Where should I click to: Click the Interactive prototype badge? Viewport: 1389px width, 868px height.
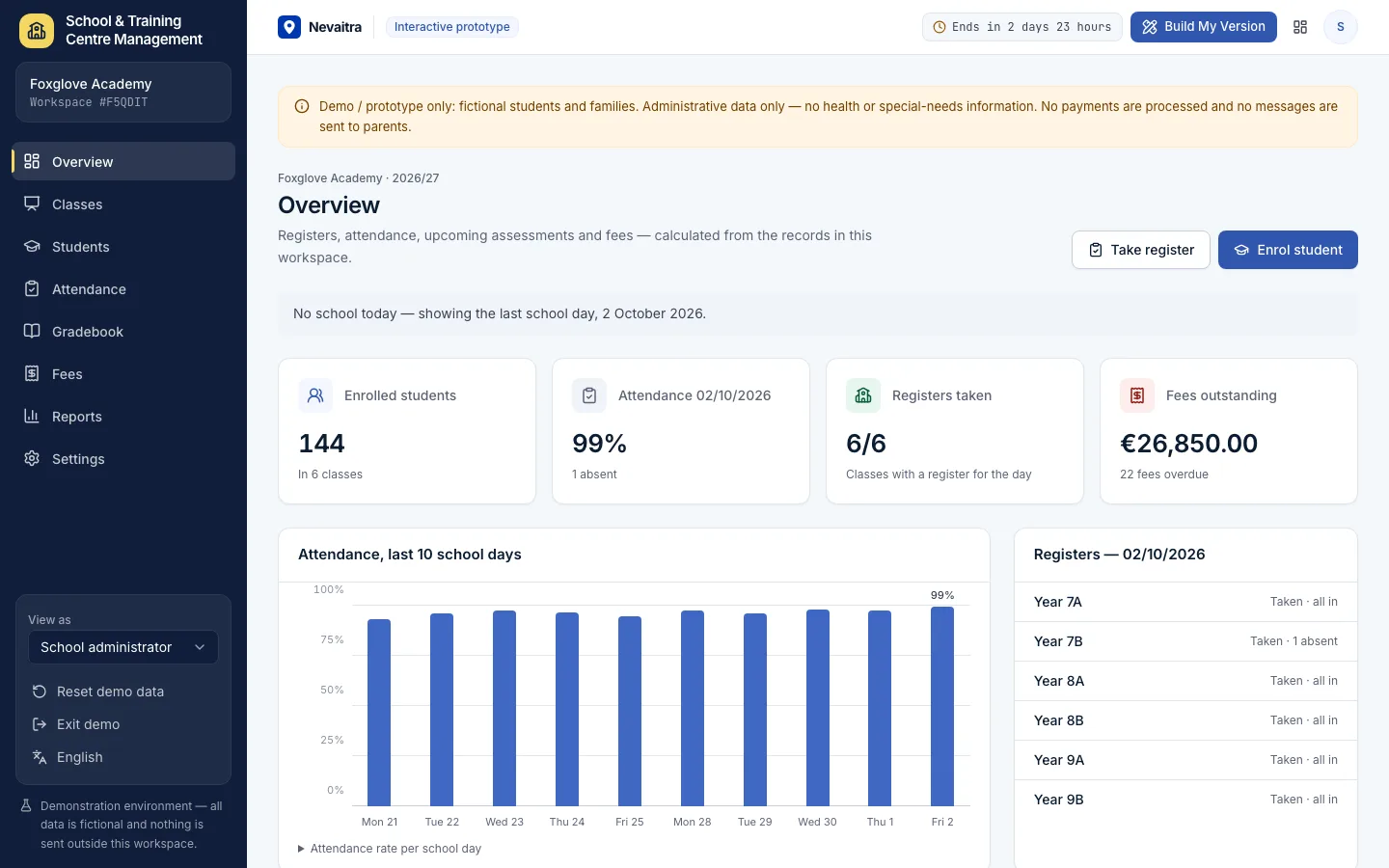451,27
